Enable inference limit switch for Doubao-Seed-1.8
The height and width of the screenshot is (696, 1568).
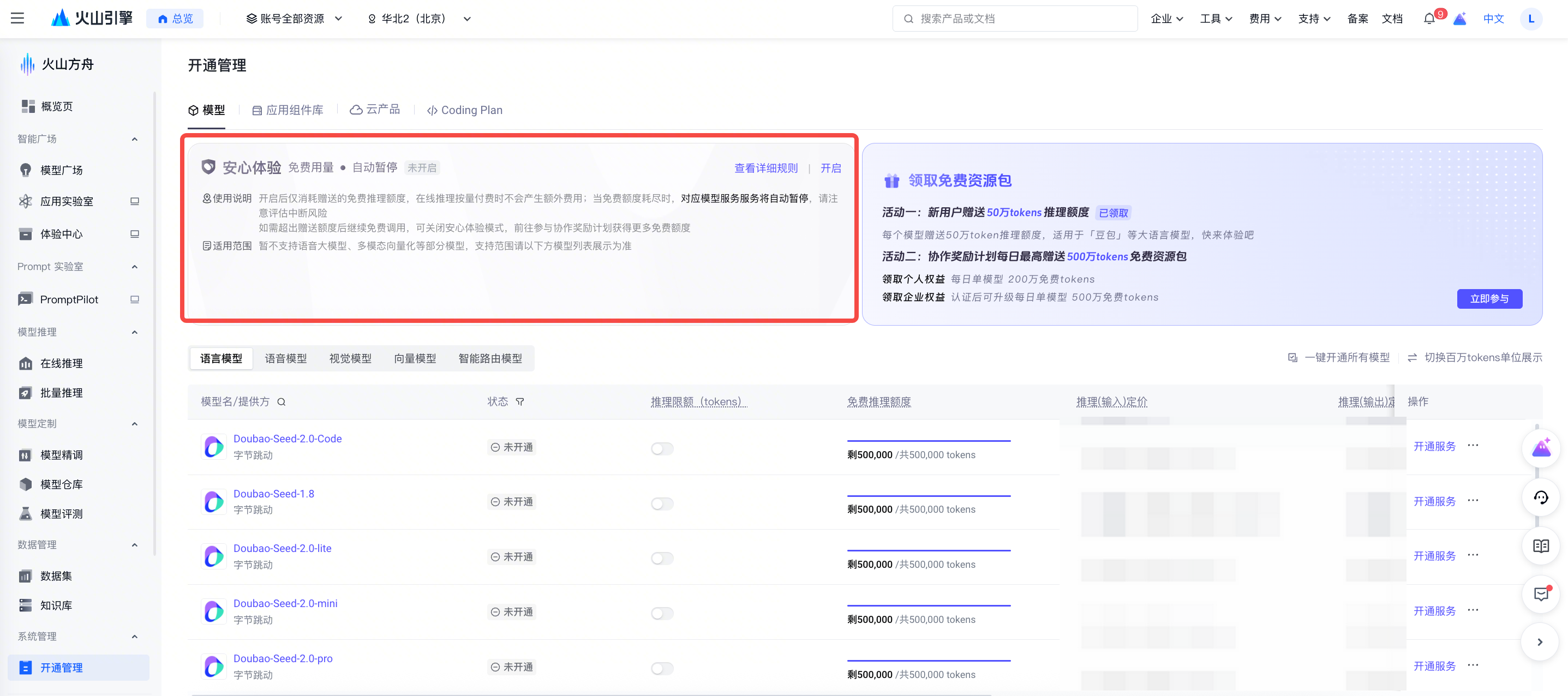(662, 503)
